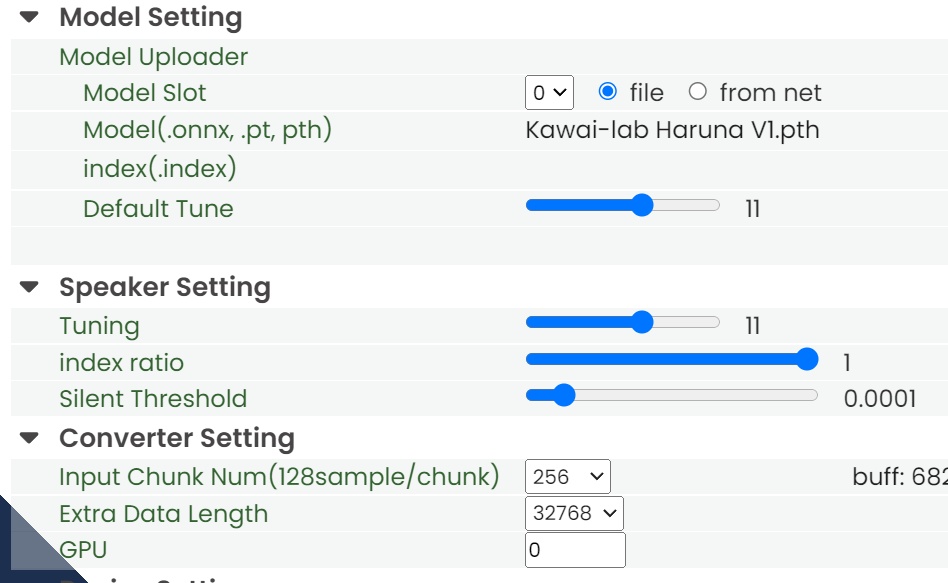948x583 pixels.
Task: Collapse the Converter Setting section triangle
Action: pyautogui.click(x=29, y=438)
